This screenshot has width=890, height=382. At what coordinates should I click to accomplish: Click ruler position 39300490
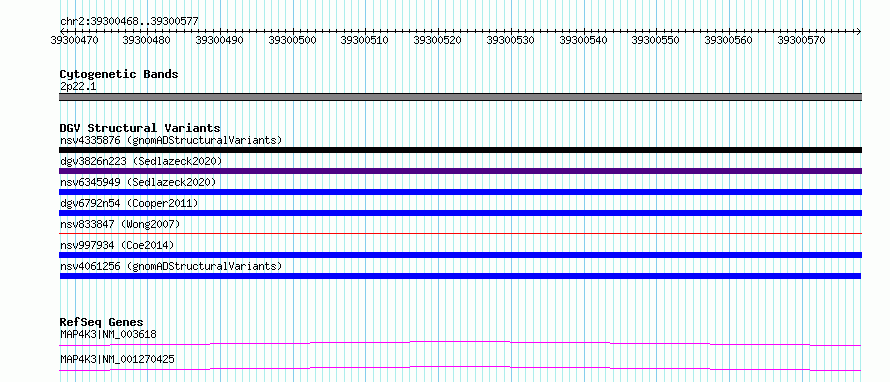[220, 41]
